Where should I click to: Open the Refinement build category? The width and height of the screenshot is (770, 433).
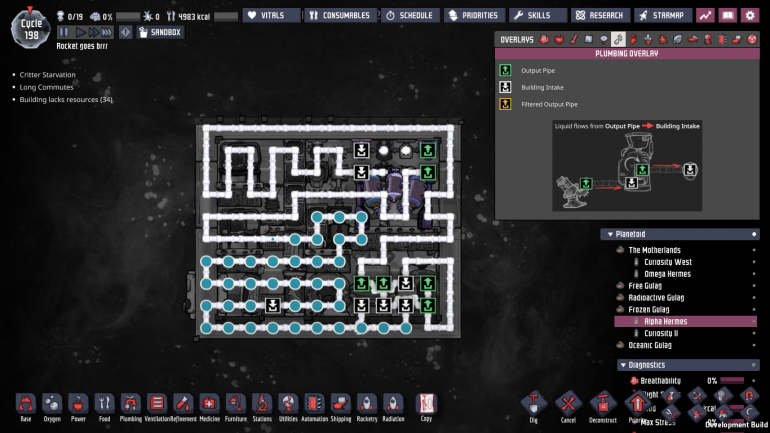click(183, 407)
